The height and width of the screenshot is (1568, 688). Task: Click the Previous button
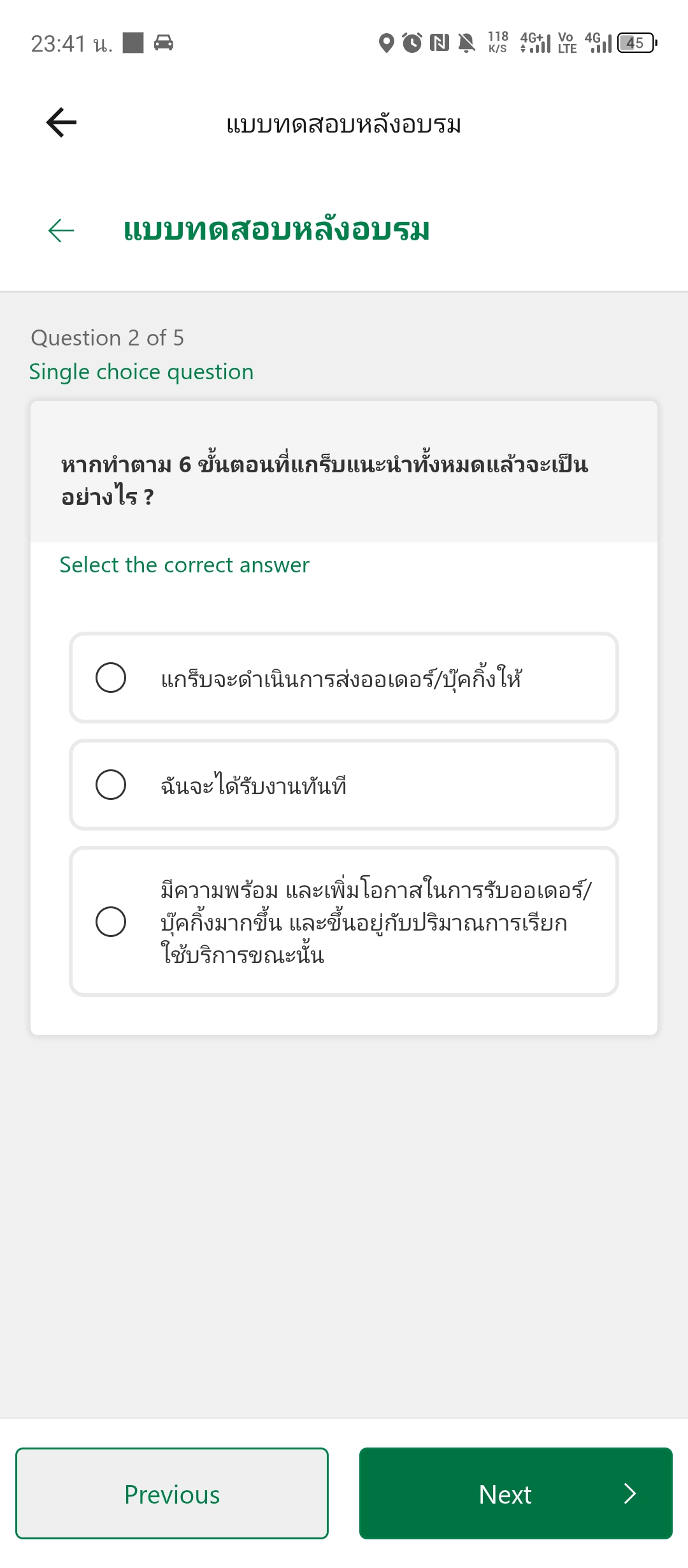[x=172, y=1493]
